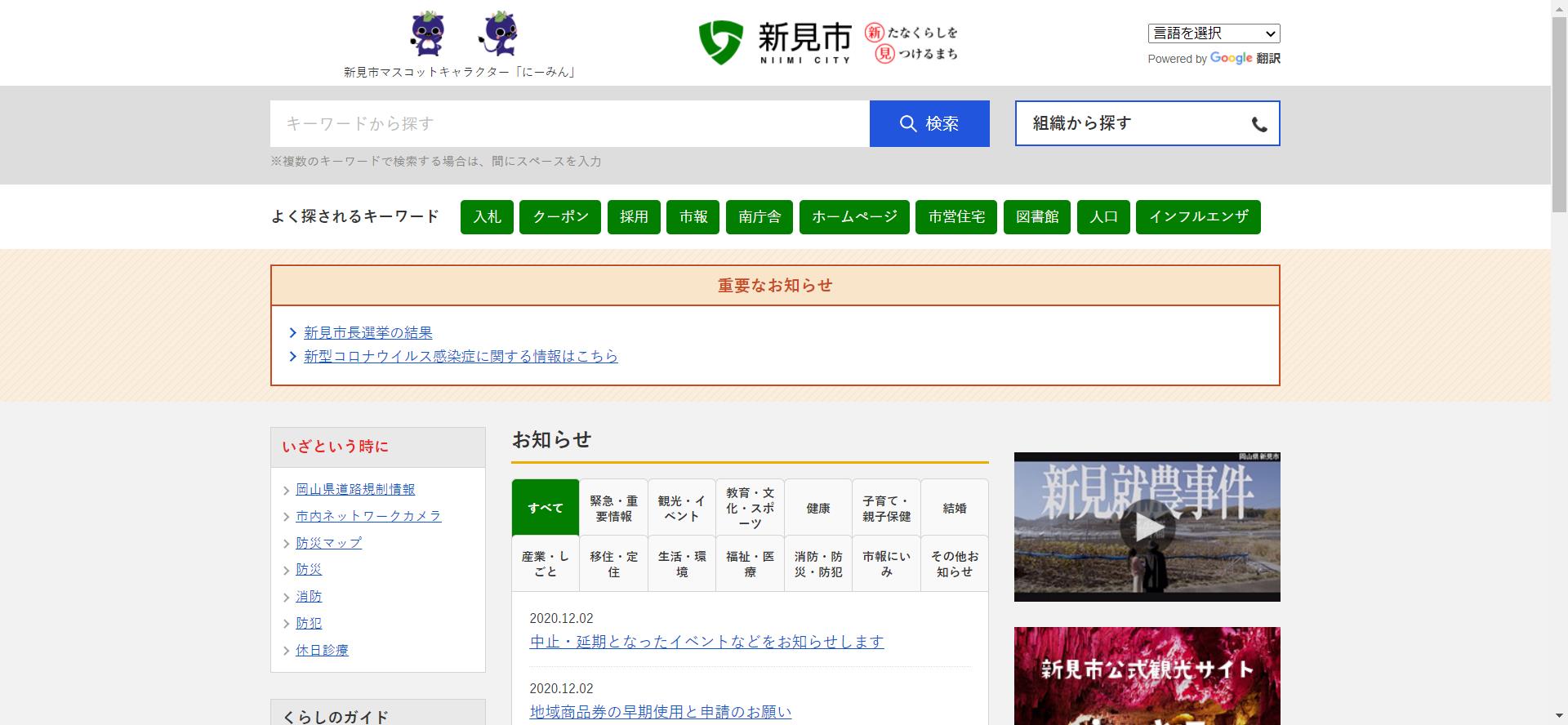This screenshot has width=1568, height=725.
Task: Switch to その他お知らせ tab
Action: pyautogui.click(x=955, y=563)
